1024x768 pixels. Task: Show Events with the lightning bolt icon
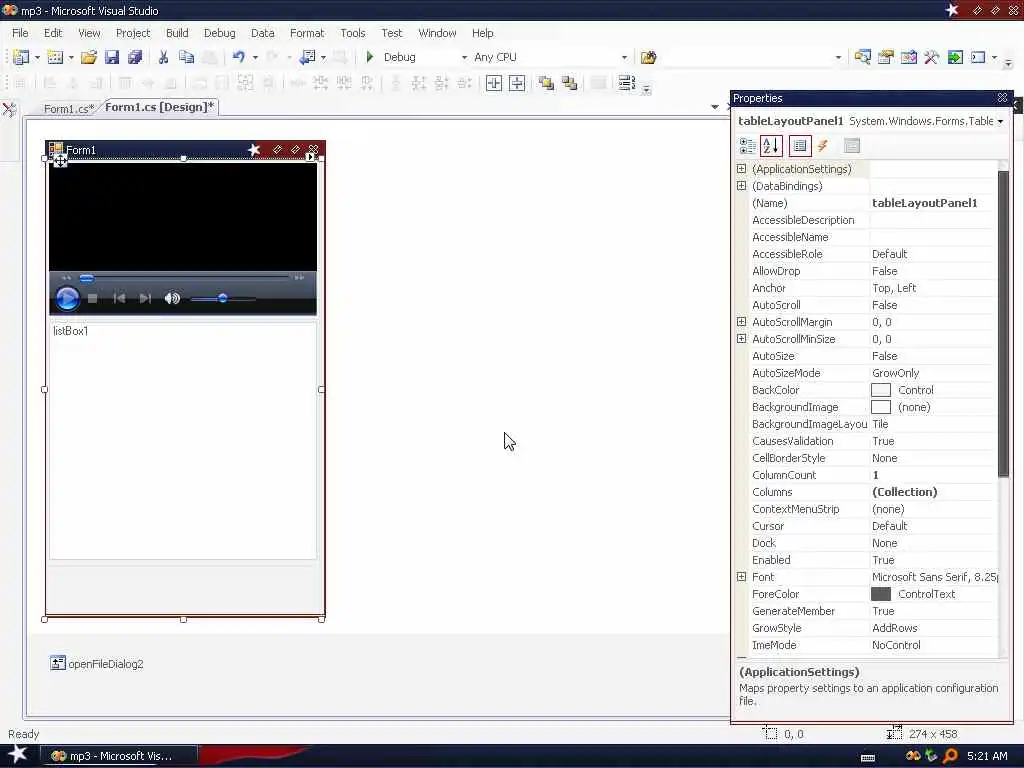[x=823, y=146]
